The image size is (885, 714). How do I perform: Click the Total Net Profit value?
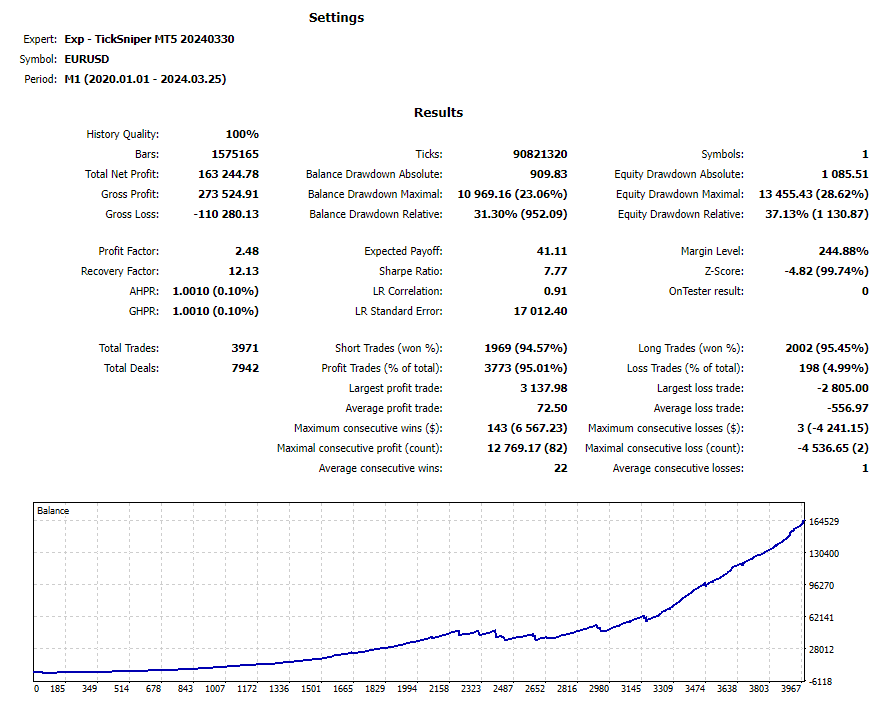pos(224,174)
